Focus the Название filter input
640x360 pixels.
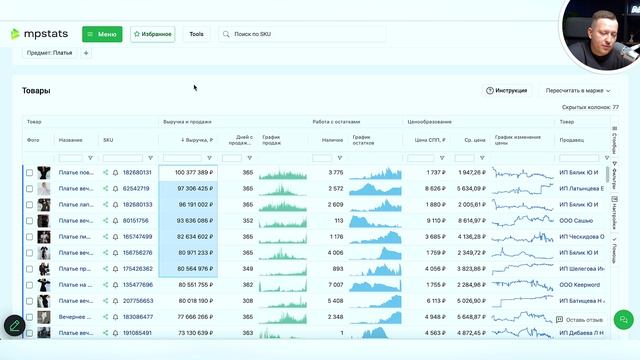tap(71, 158)
